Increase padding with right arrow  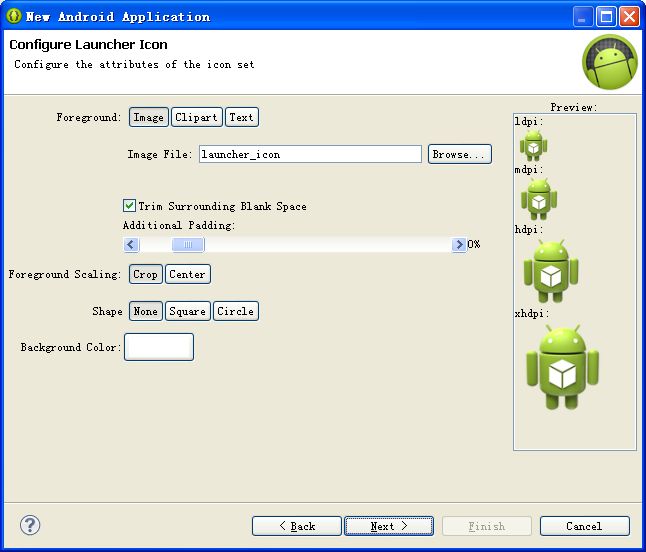[459, 245]
